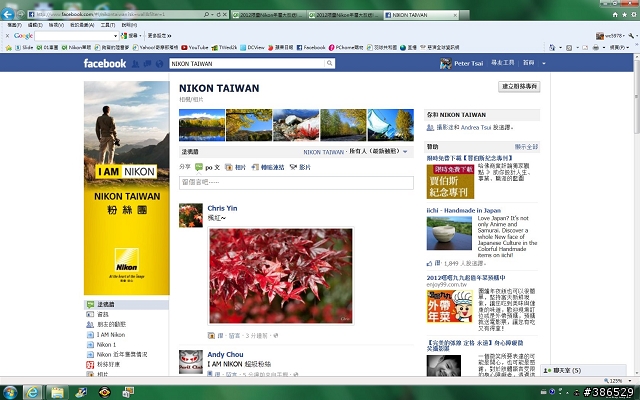Open the second item in the IE menu bar
This screenshot has width=640, height=400.
tap(35, 25)
